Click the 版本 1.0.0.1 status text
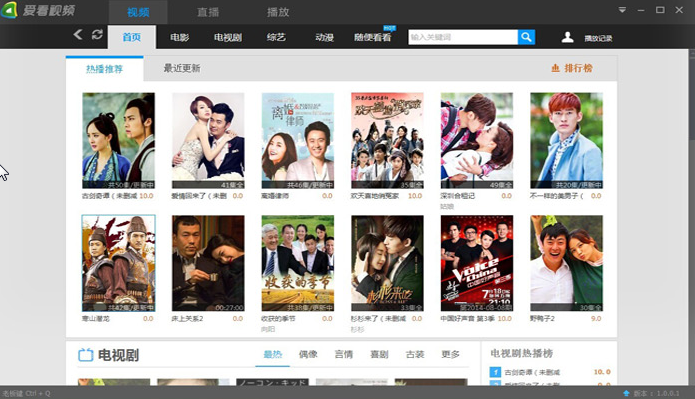695x399 pixels. pyautogui.click(x=656, y=393)
